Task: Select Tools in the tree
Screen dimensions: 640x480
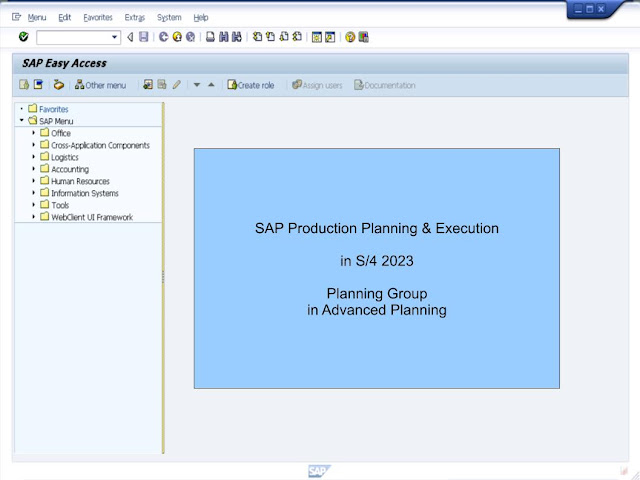Action: click(60, 205)
